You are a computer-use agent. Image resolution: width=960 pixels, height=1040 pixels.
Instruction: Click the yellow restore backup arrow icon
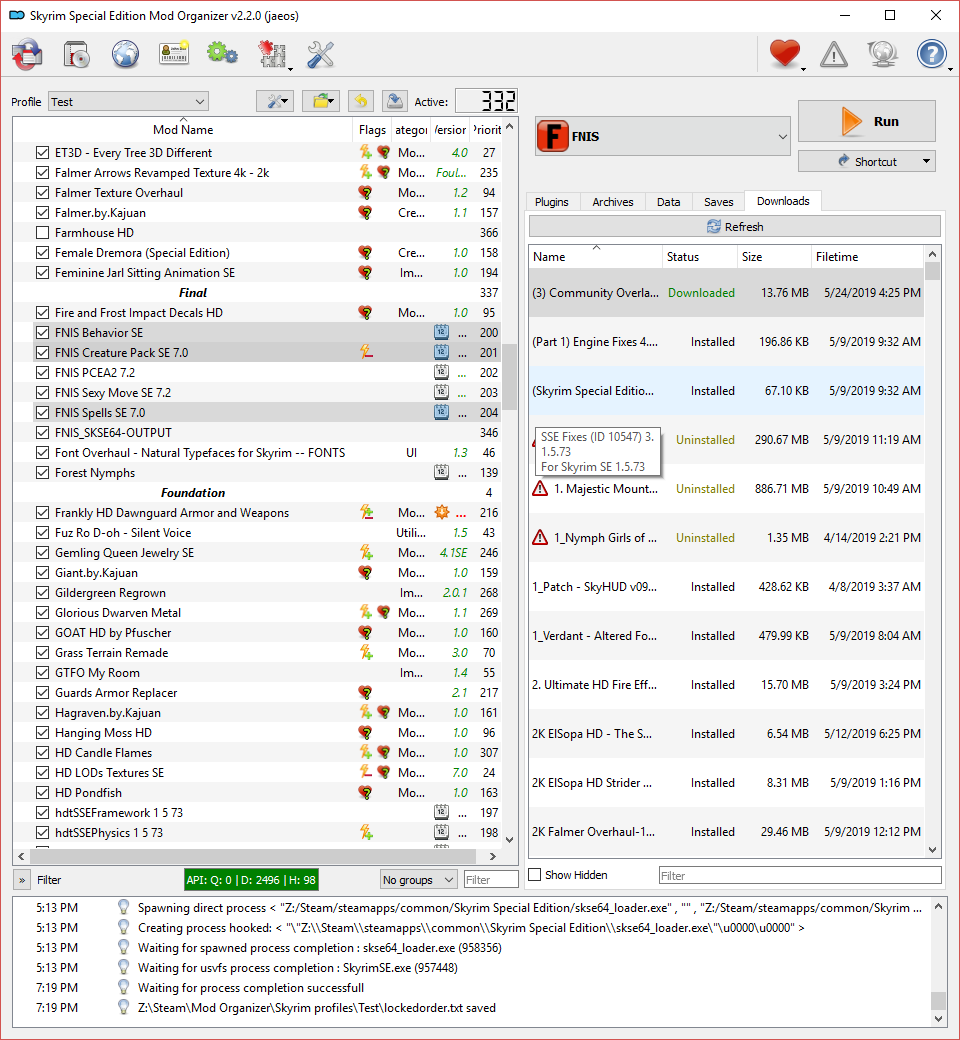[360, 101]
